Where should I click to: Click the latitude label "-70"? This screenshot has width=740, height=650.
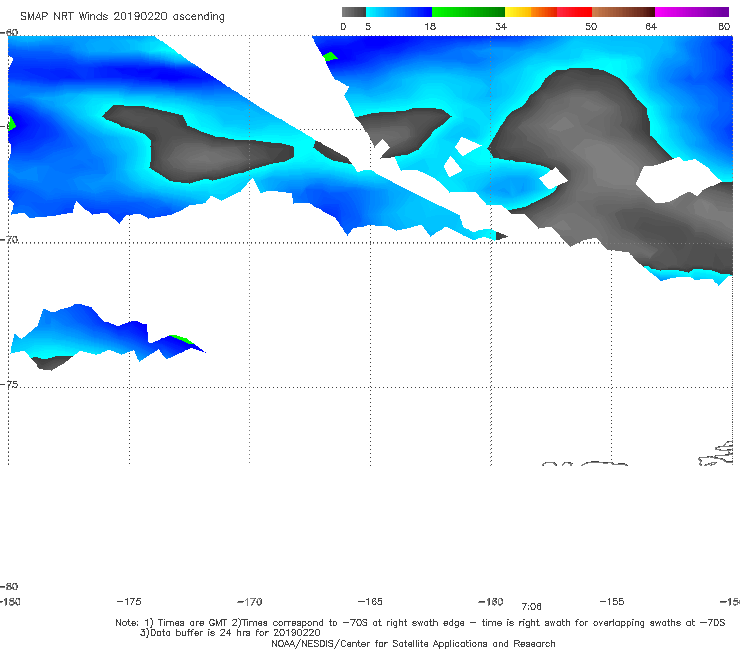pos(9,240)
